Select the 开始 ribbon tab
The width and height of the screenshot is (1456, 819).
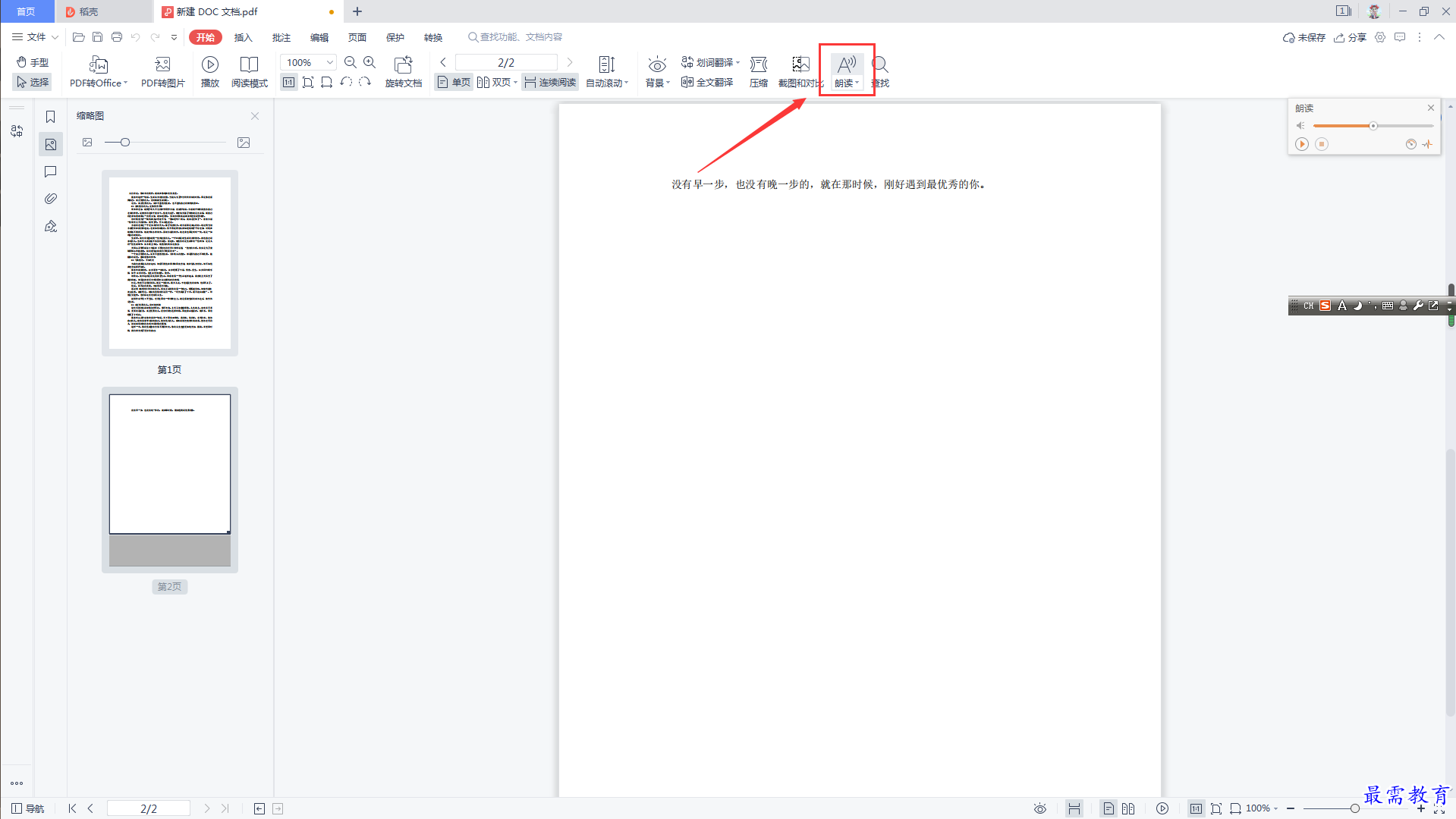(206, 37)
